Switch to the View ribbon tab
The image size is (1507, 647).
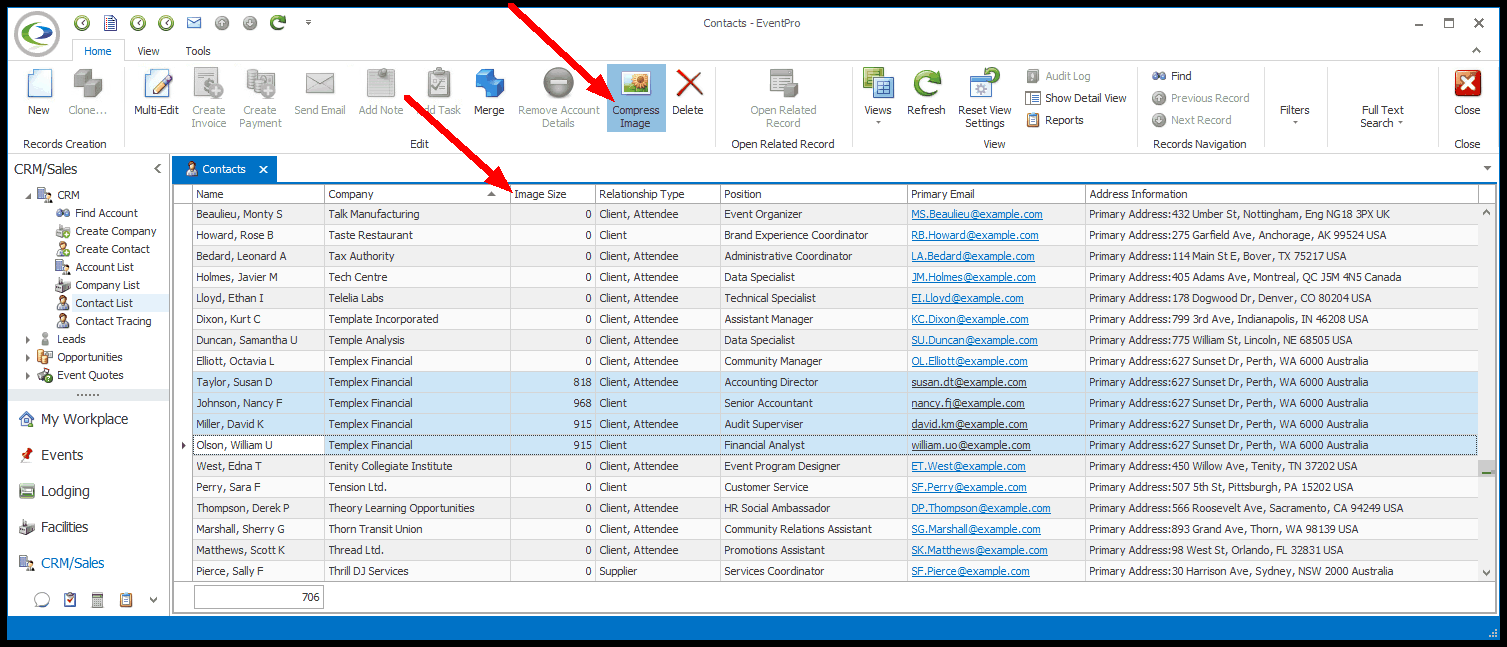point(148,51)
